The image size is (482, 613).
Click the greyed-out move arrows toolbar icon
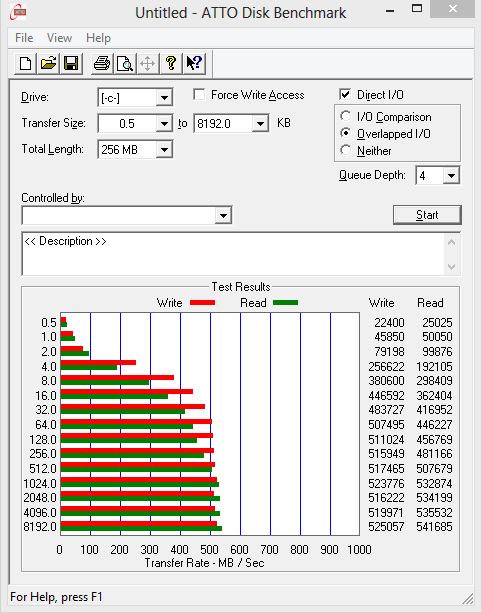[148, 63]
